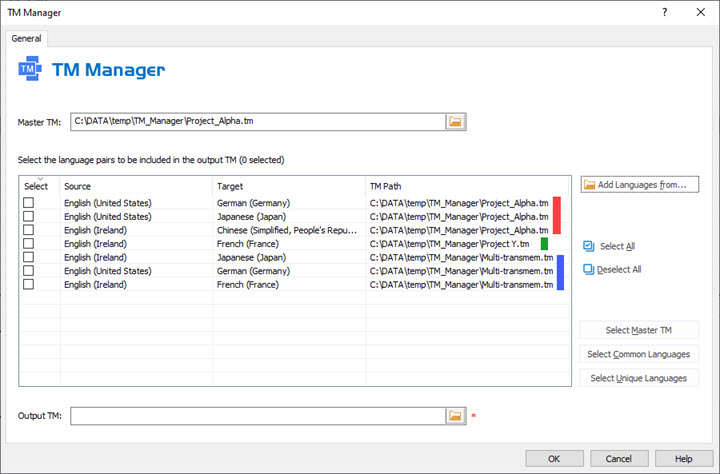Check the English to German Project_Alpha row
The image size is (720, 474).
[x=29, y=203]
